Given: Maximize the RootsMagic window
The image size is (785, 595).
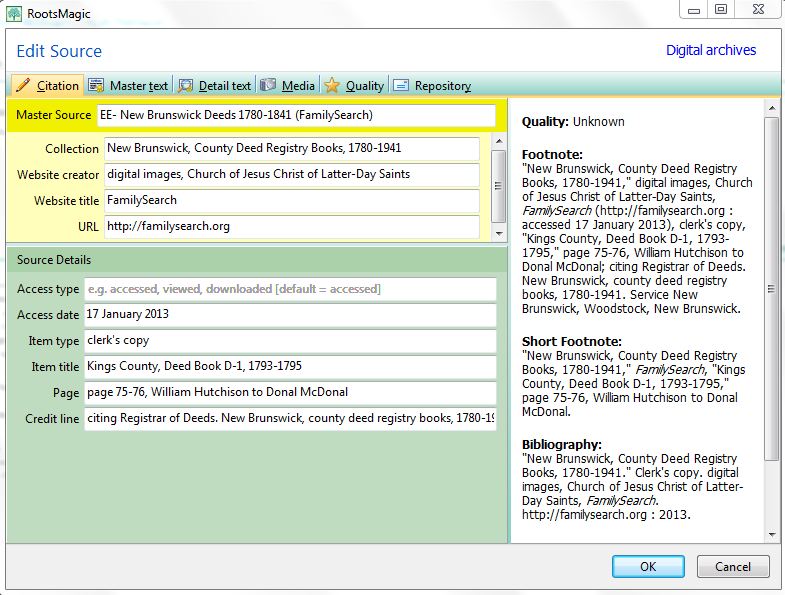Looking at the screenshot, I should click(721, 10).
